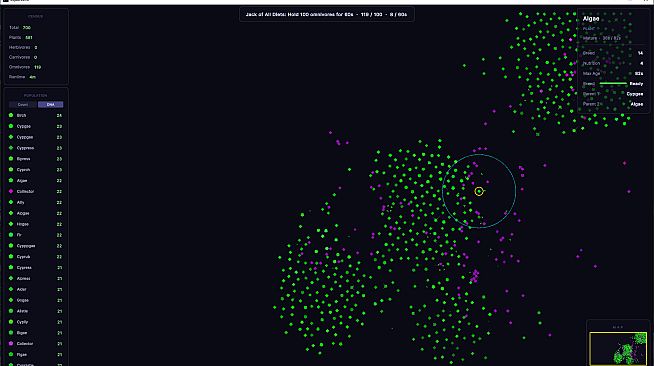Screen dimensions: 654x366
Task: Click the Acer species icon
Action: [11, 289]
